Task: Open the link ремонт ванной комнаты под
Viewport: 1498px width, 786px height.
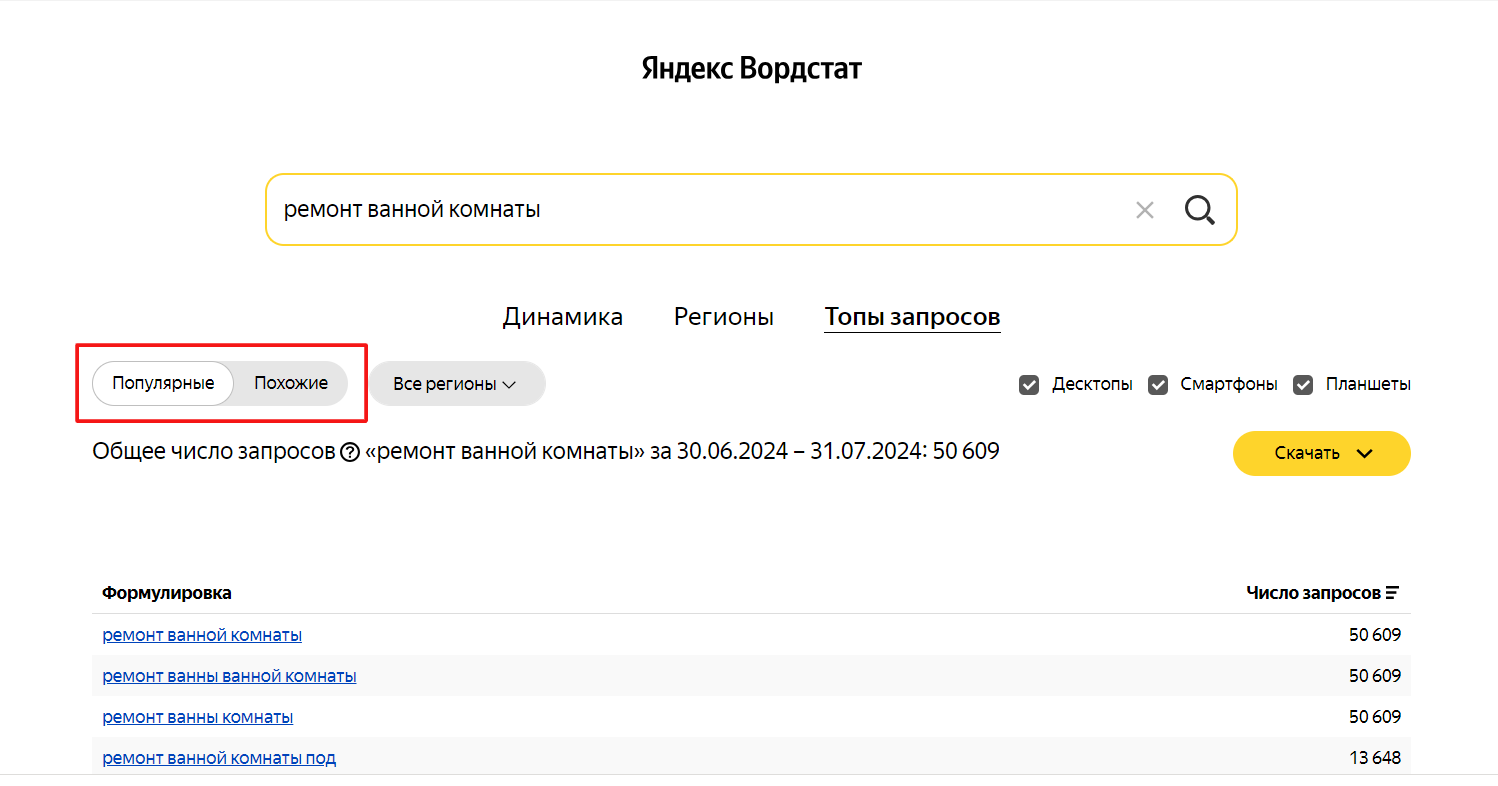Action: tap(219, 758)
